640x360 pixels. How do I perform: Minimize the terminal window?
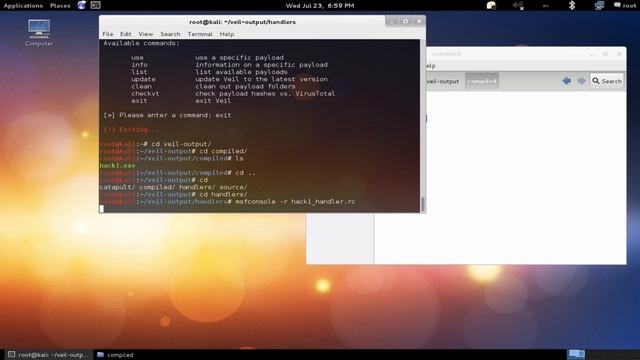tap(391, 21)
